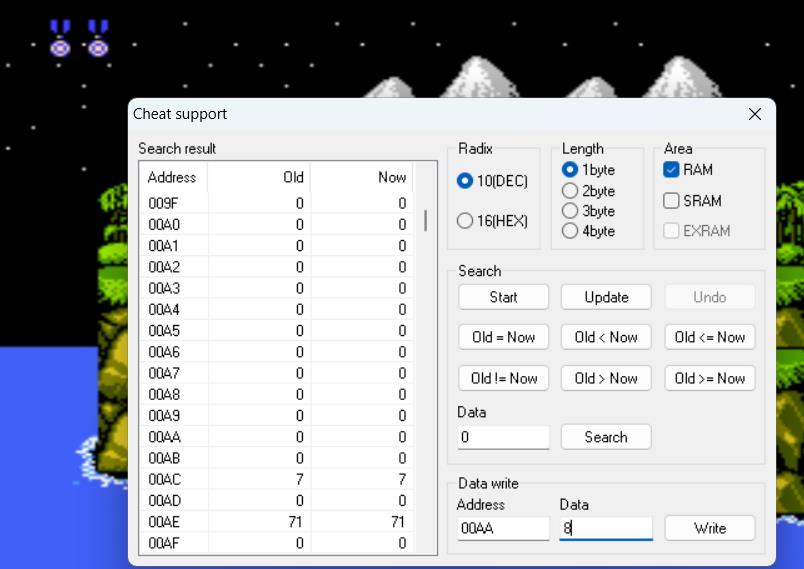The width and height of the screenshot is (804, 569).
Task: Filter with Old >= Now button
Action: (710, 378)
